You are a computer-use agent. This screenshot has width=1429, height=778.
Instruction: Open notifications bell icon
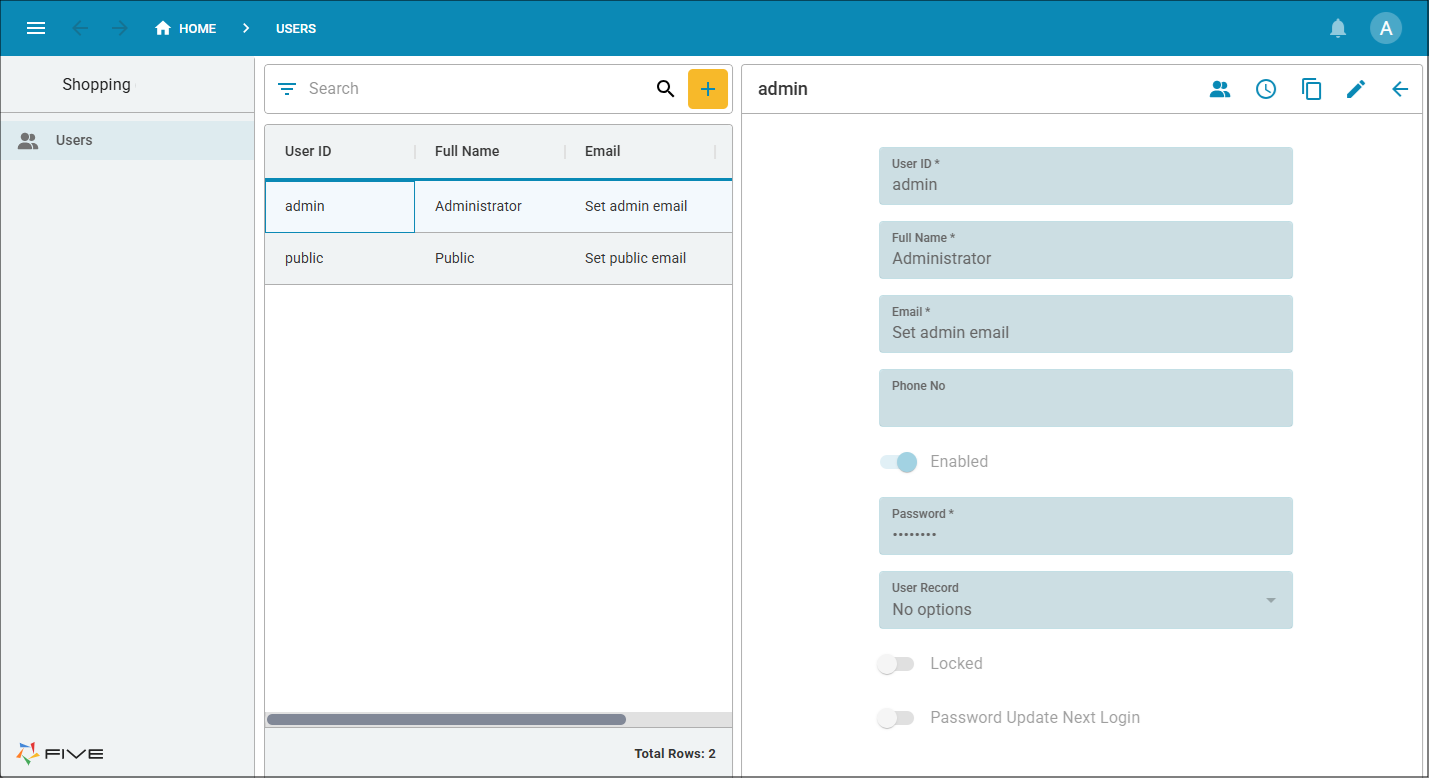point(1338,28)
